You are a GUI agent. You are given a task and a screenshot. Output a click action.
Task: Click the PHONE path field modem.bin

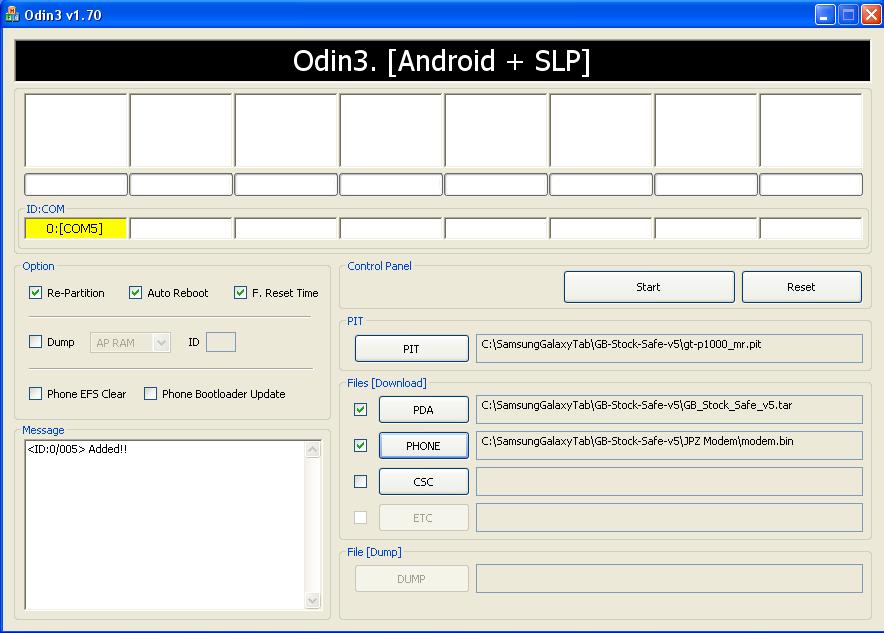669,445
